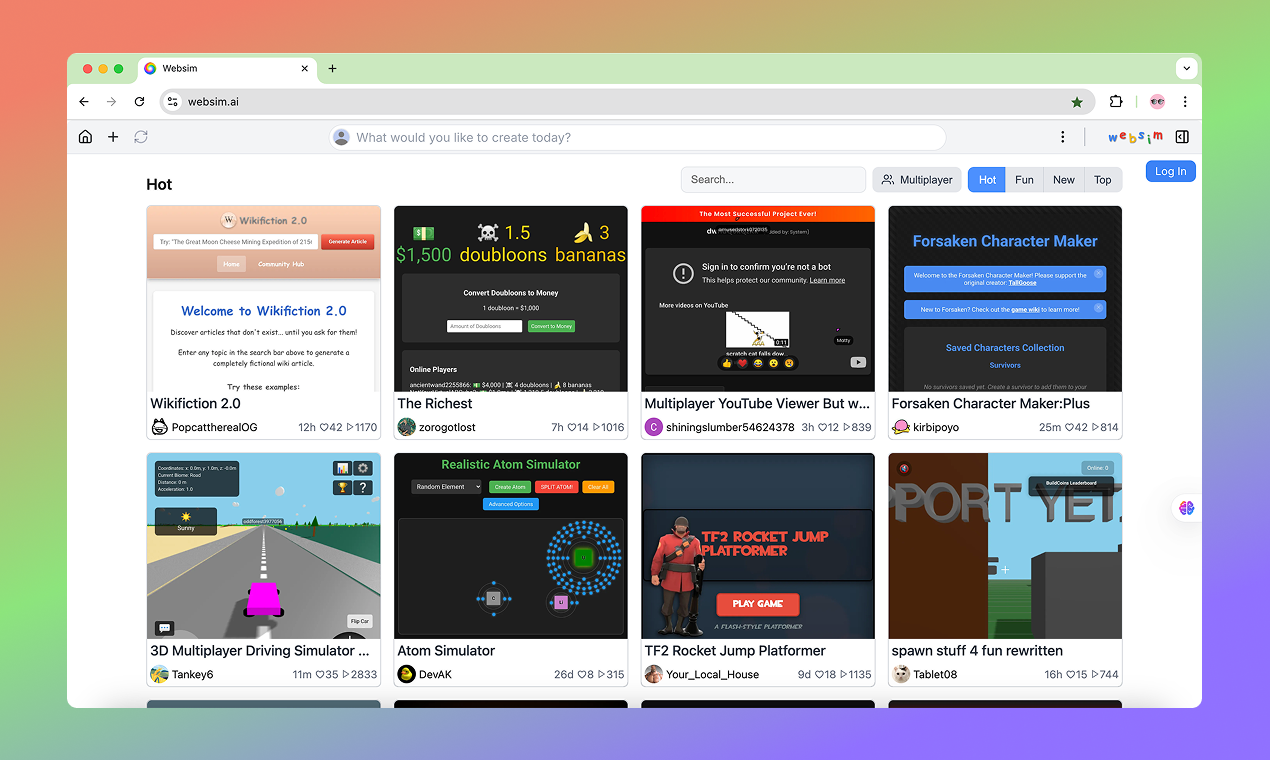Open the Wikifiction 2.0 thumbnail
The image size is (1270, 760).
263,299
